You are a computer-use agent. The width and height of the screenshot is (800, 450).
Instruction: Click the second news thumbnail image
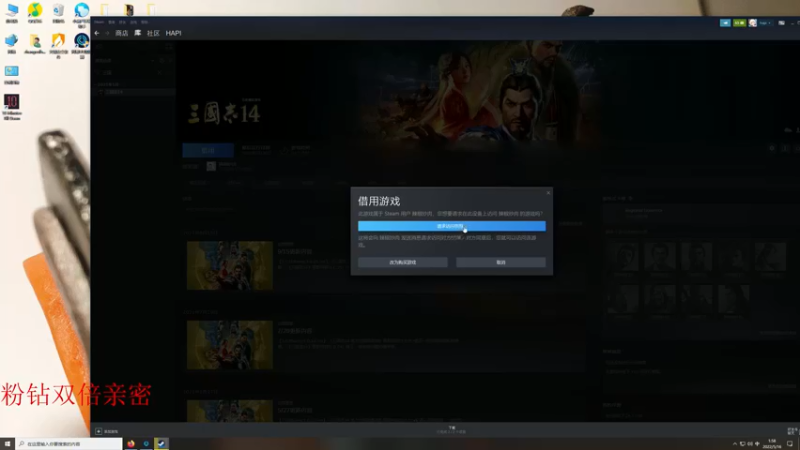(x=230, y=345)
